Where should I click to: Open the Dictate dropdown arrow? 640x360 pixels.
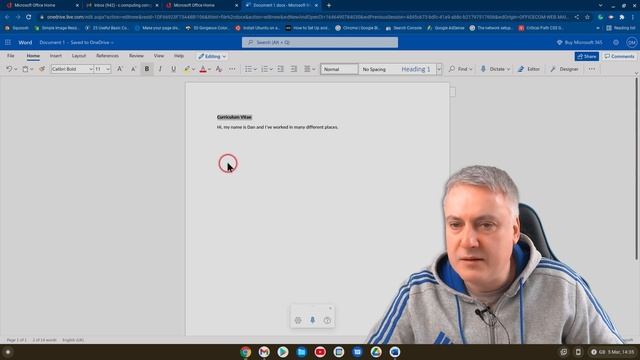pos(508,69)
